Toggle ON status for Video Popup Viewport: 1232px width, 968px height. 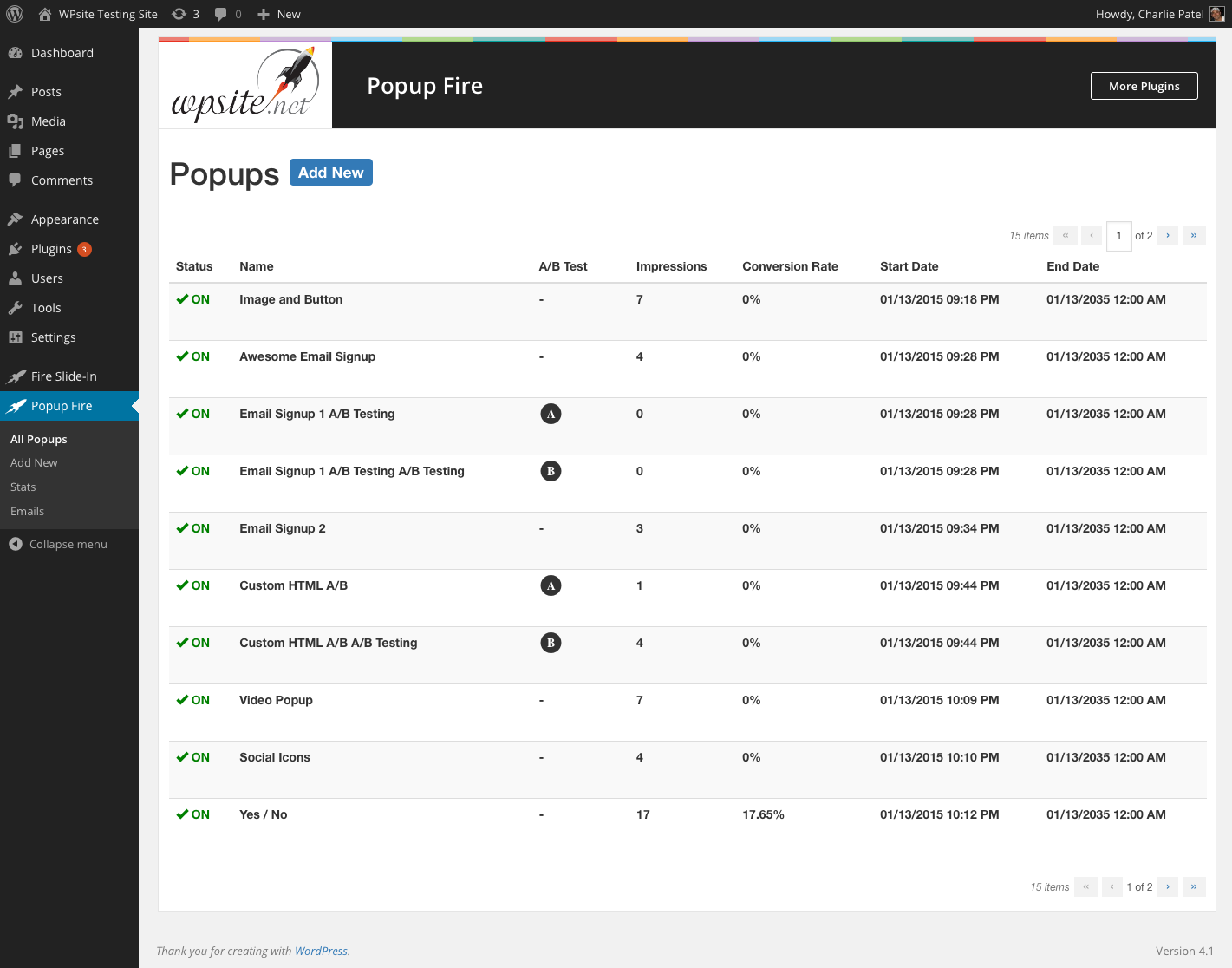click(x=192, y=700)
